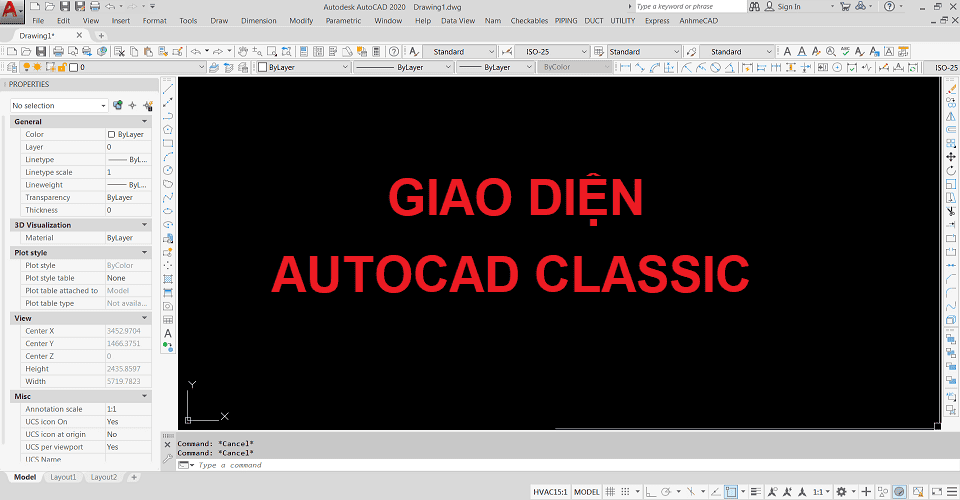The height and width of the screenshot is (500, 960).
Task: Open the Autodesk App Store cart icon
Action: click(846, 7)
